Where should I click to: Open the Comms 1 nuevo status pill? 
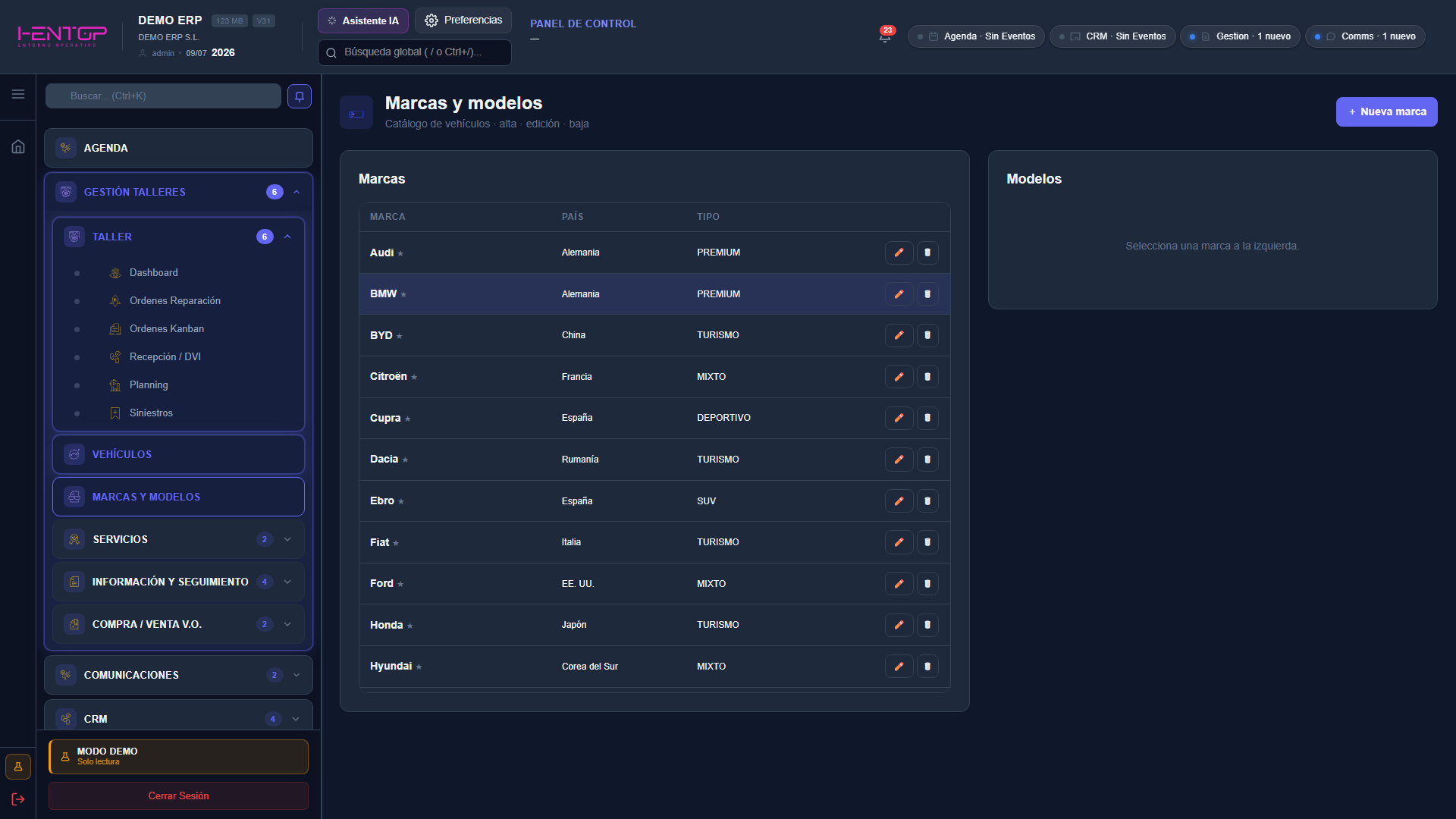click(1365, 36)
